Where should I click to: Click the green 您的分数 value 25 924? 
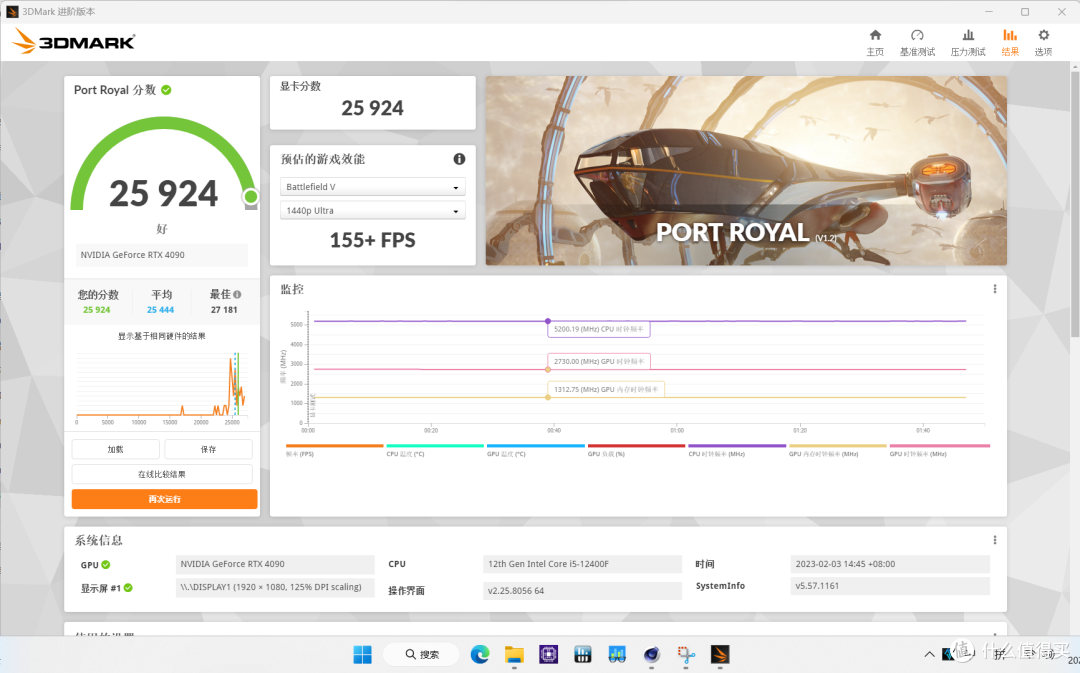click(96, 310)
